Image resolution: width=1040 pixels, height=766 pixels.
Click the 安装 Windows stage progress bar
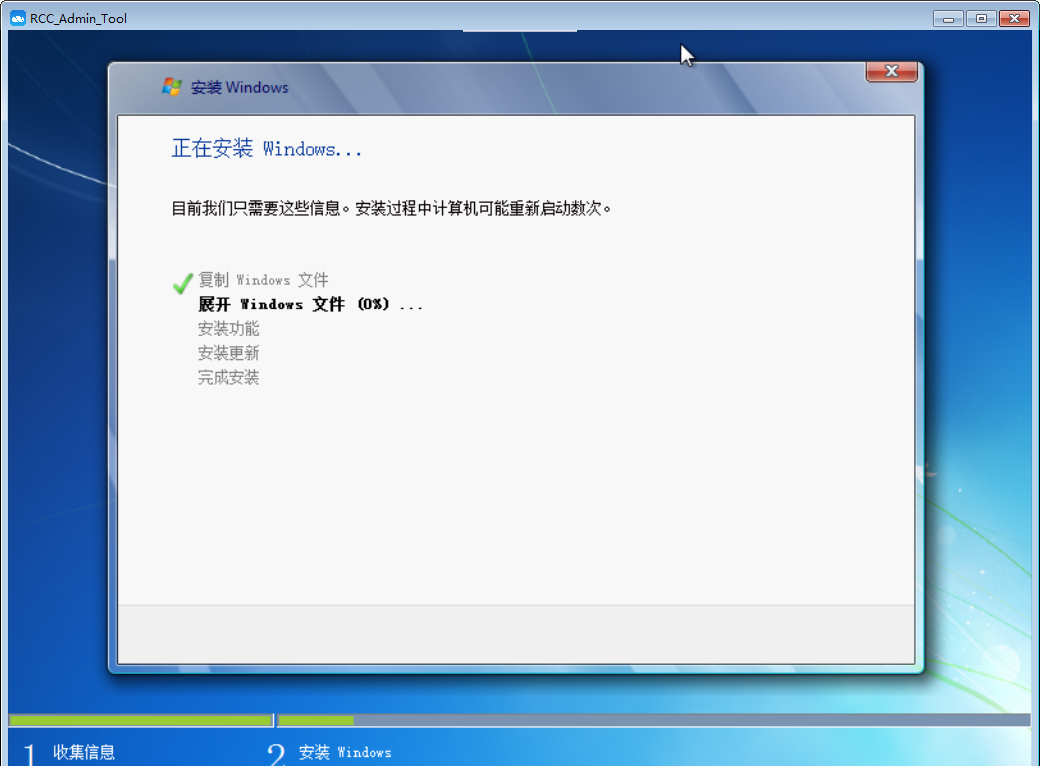click(654, 720)
